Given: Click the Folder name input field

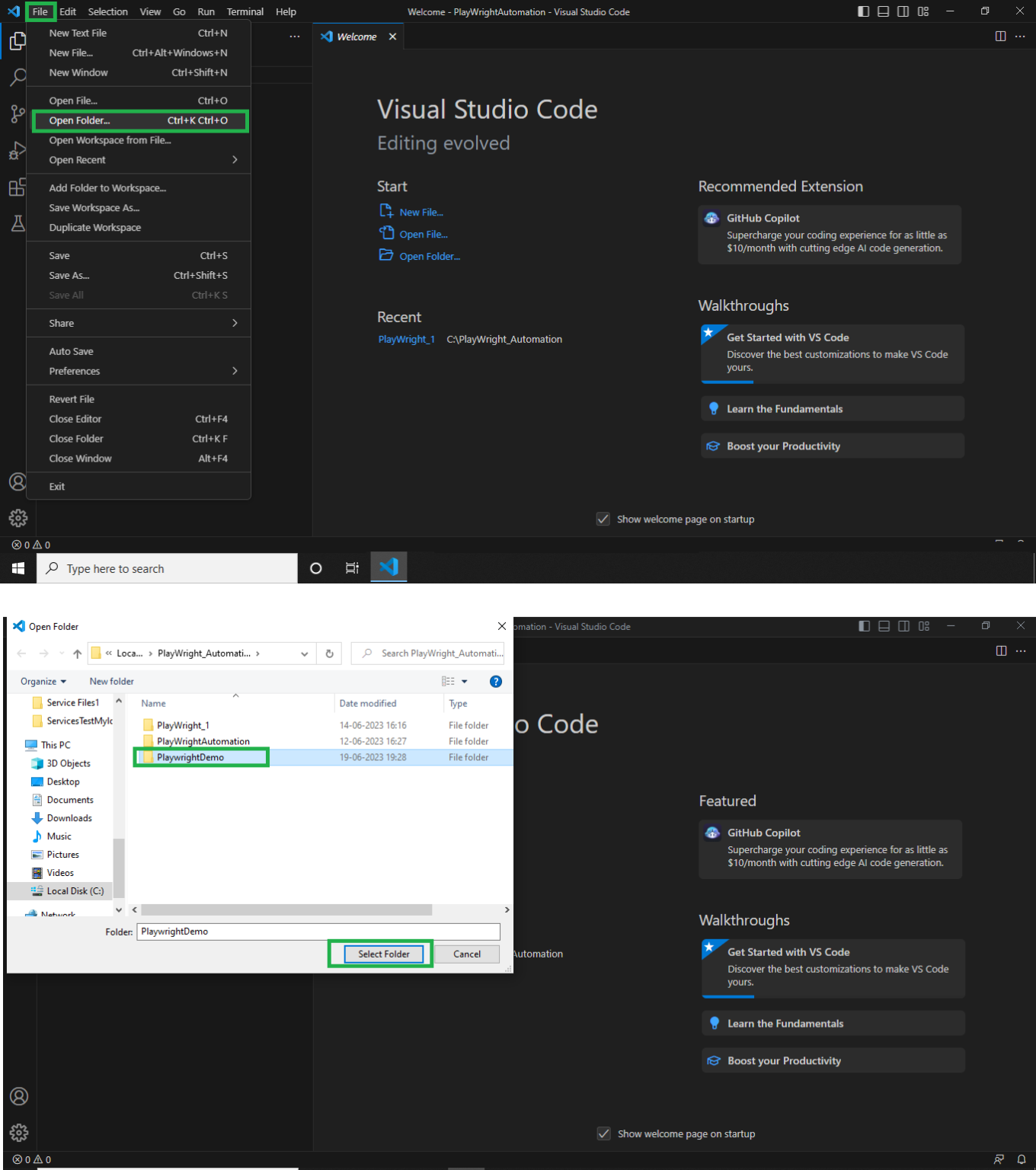Looking at the screenshot, I should tap(318, 932).
